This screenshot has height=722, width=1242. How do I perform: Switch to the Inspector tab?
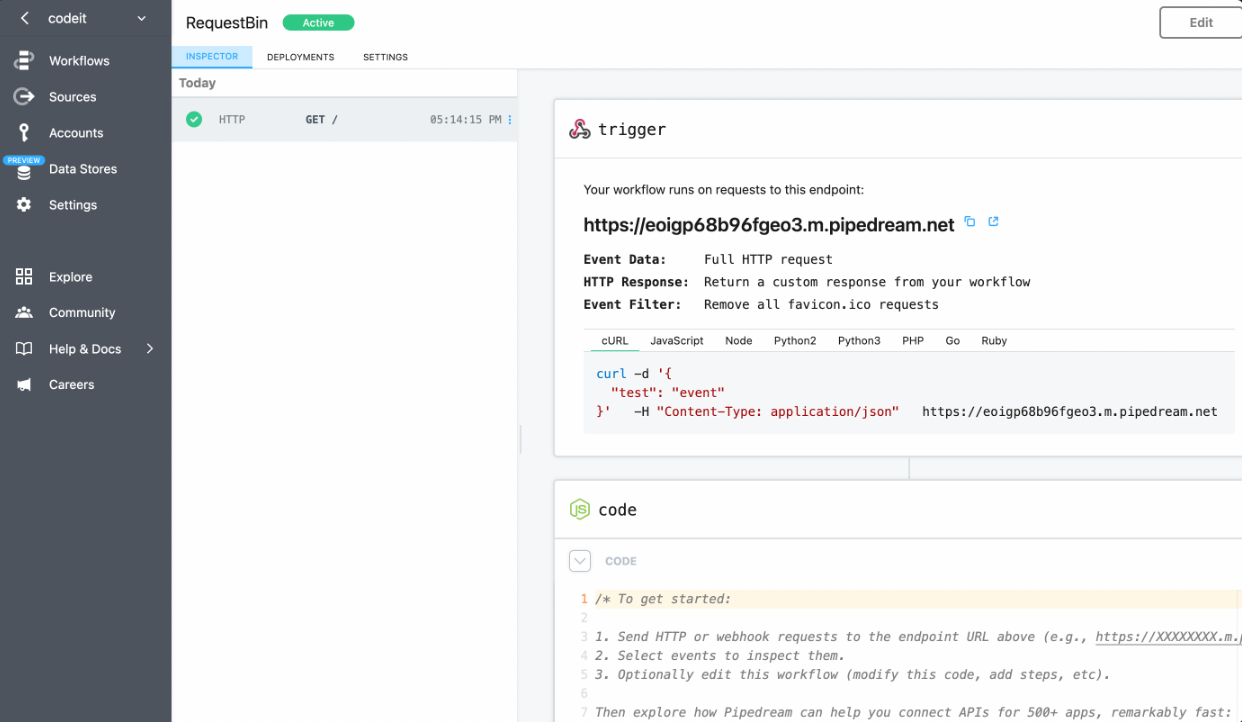point(212,57)
